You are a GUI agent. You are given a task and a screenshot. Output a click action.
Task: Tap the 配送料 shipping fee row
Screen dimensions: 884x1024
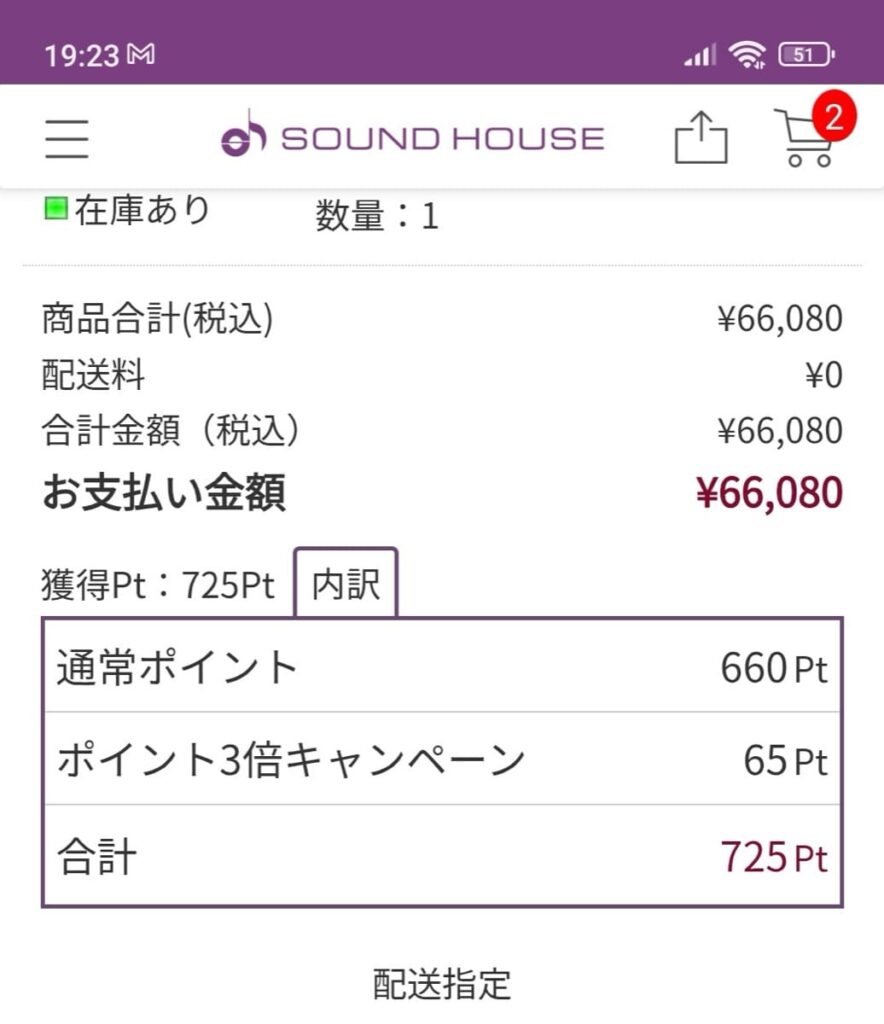pos(441,375)
